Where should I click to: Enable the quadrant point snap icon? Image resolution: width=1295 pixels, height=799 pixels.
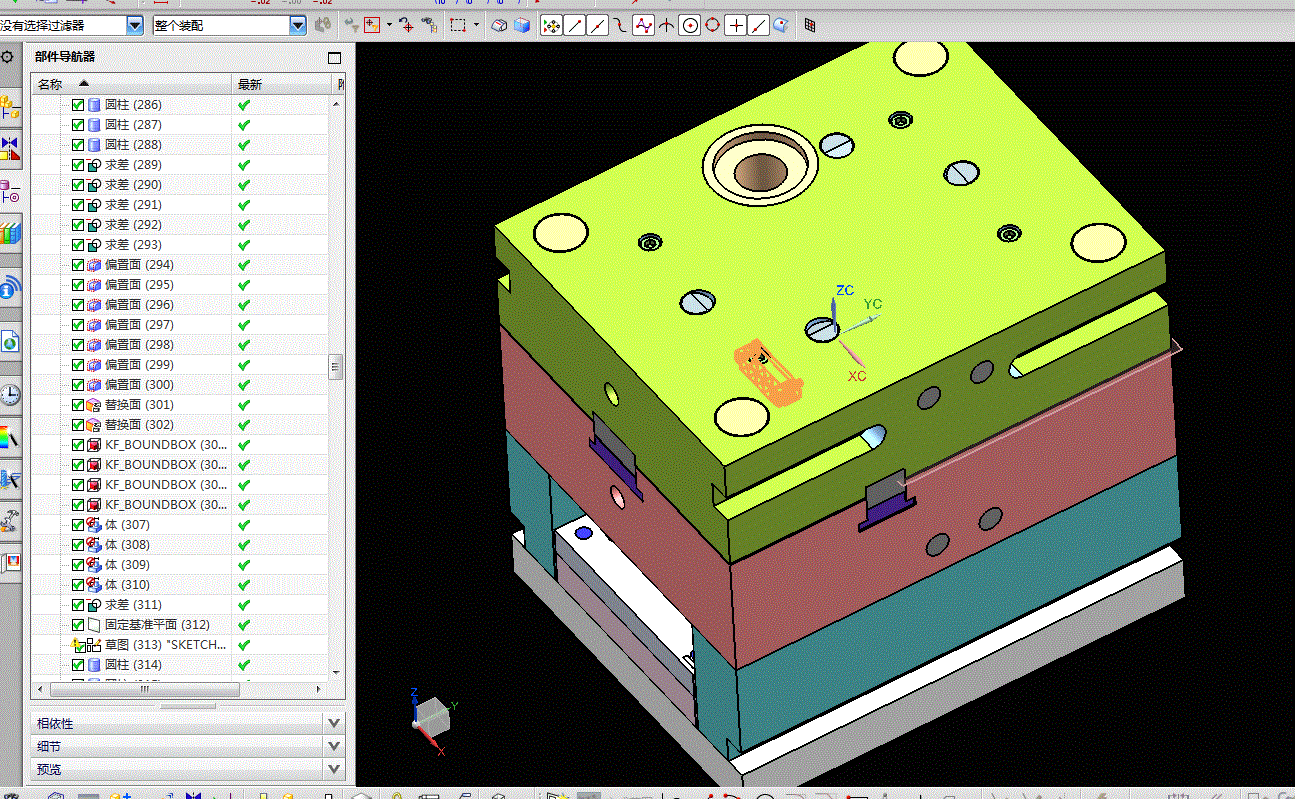click(x=712, y=26)
